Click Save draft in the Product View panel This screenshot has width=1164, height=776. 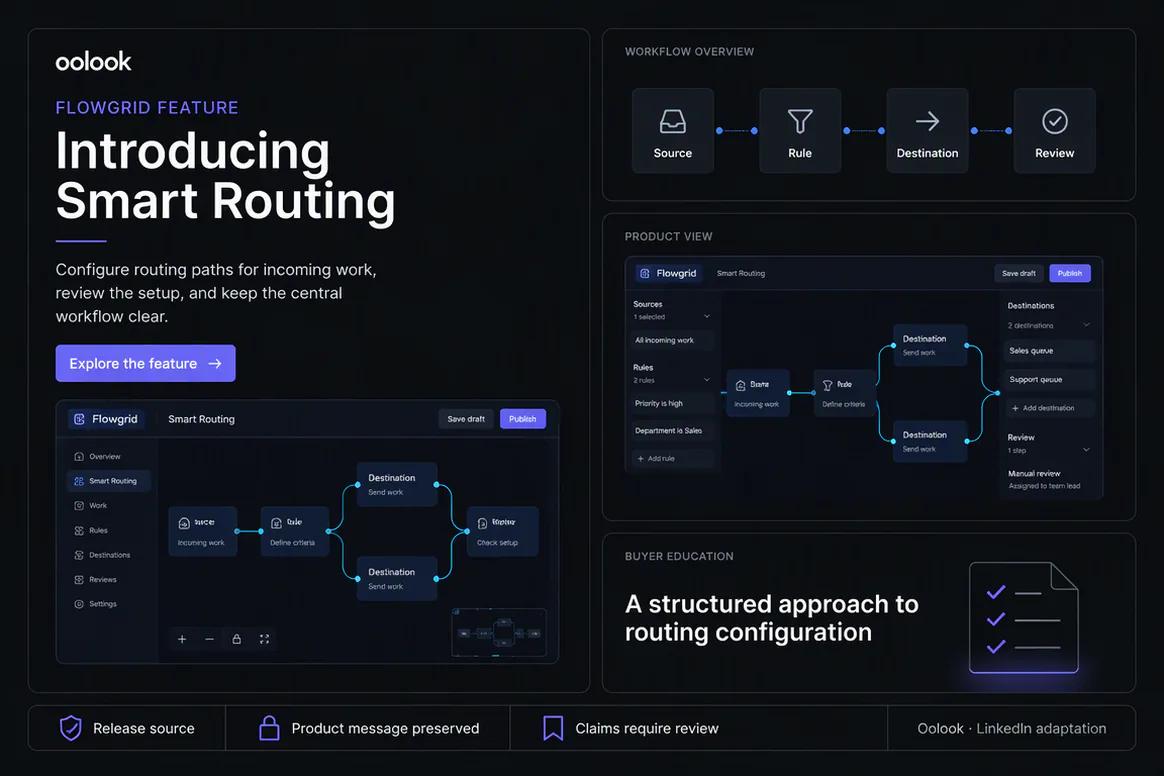coord(1018,273)
